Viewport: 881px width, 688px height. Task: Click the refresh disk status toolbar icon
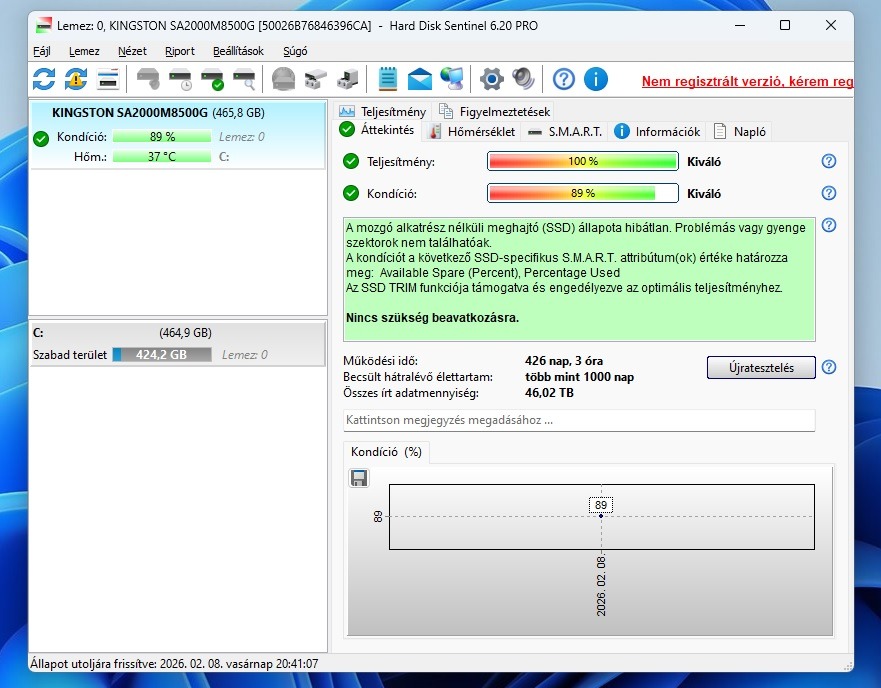tap(44, 79)
